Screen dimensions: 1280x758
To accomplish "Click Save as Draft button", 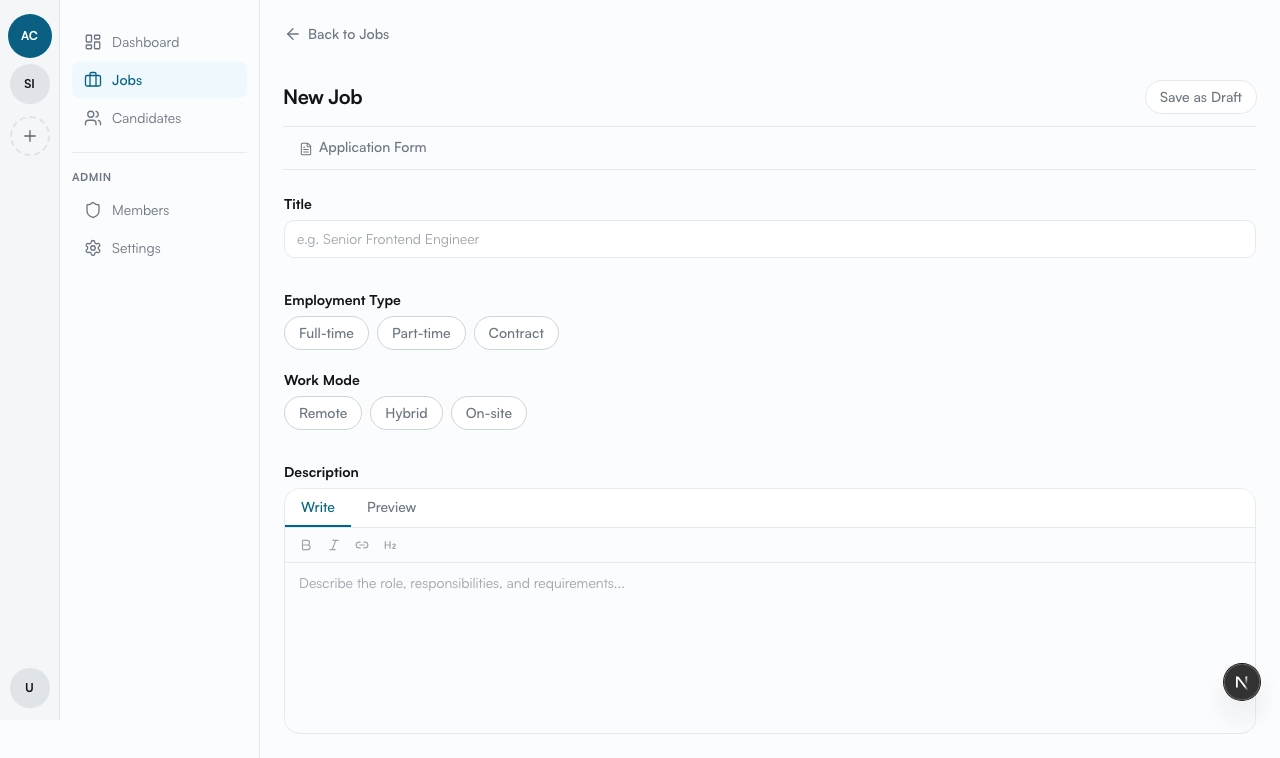I will (1200, 97).
